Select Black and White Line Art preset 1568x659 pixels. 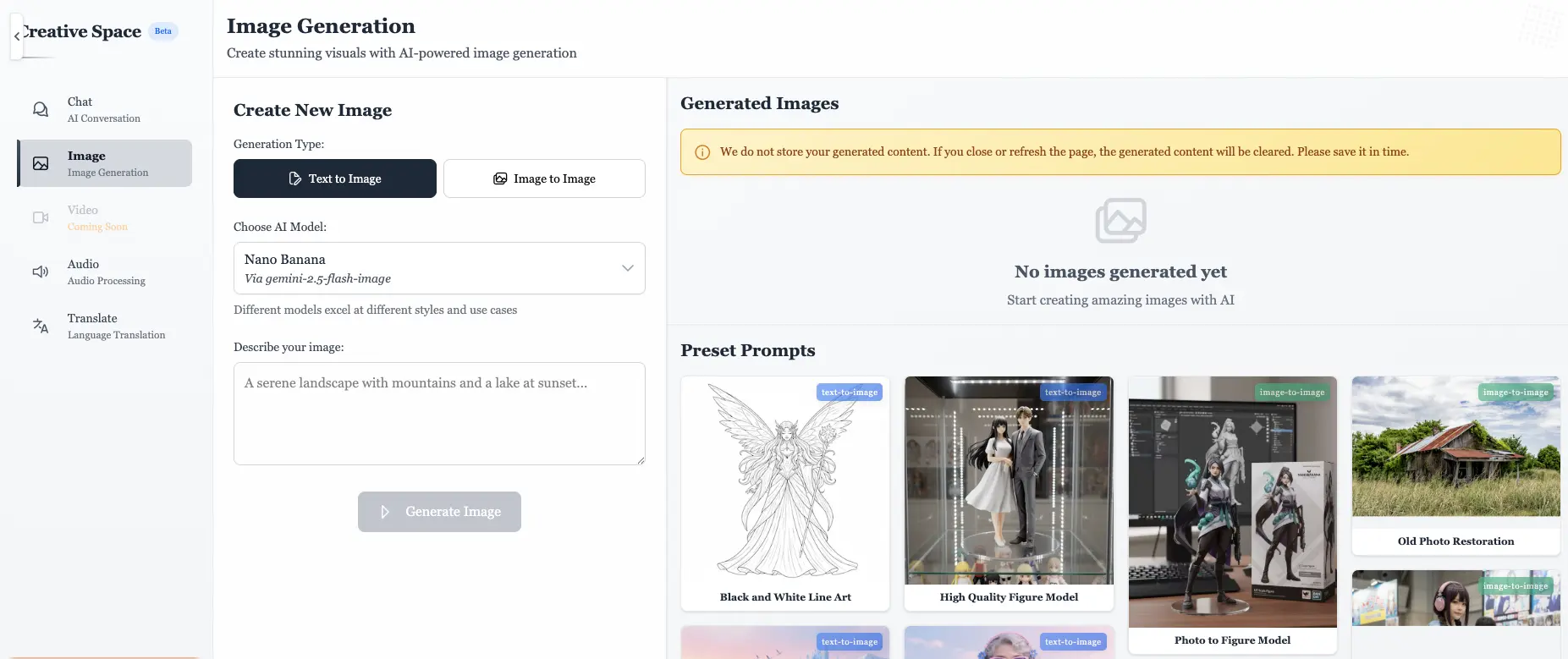[785, 493]
